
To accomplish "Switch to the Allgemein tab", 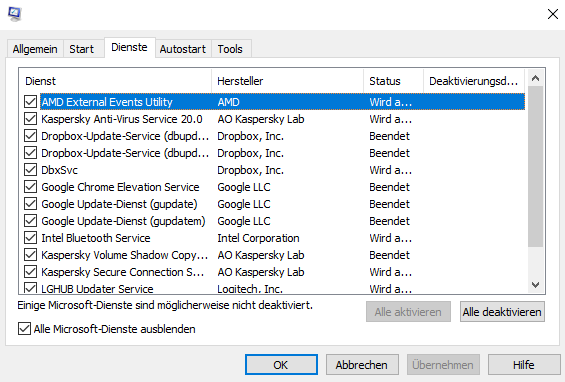I will (x=35, y=49).
